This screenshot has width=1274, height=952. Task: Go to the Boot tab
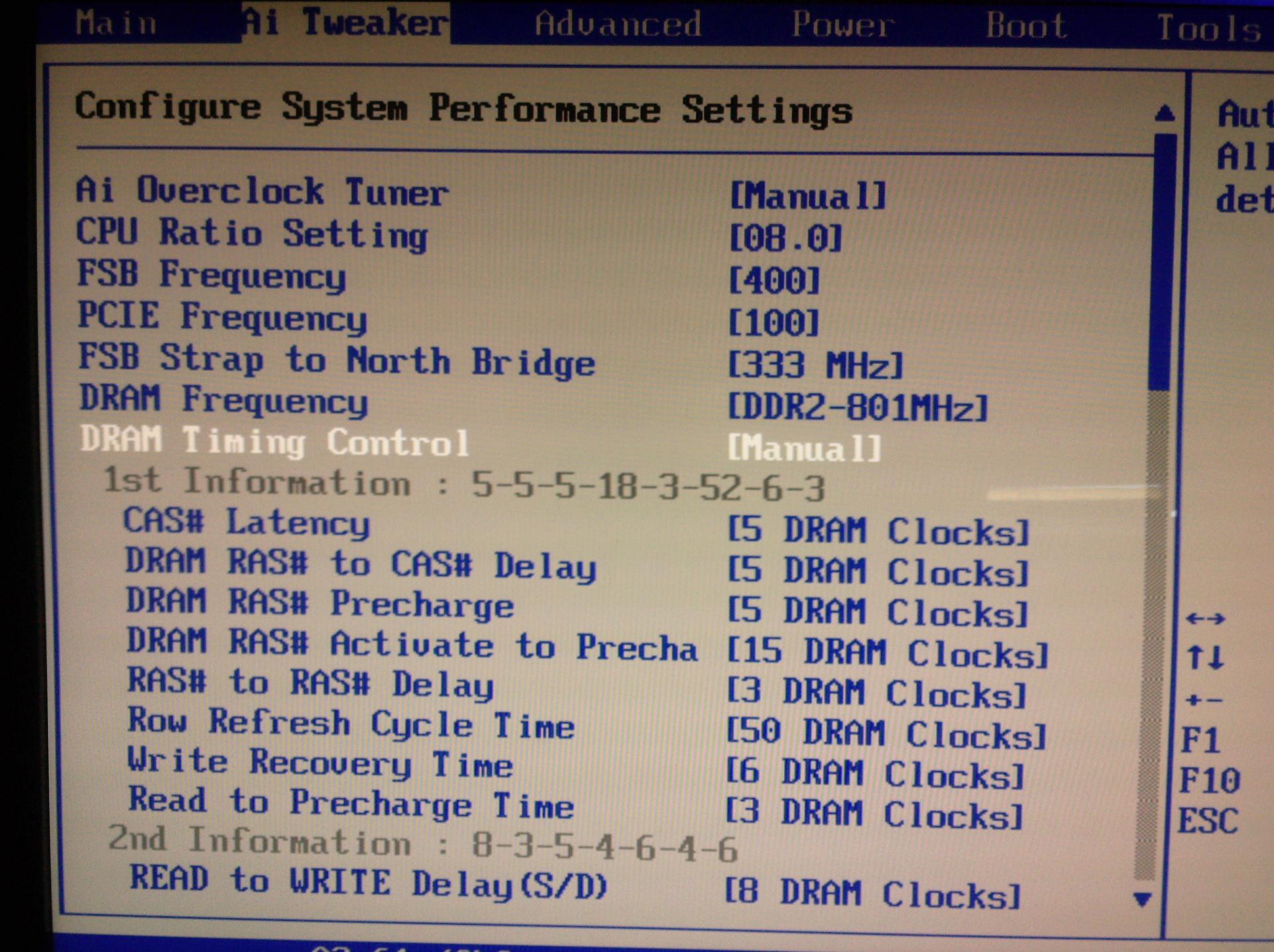point(1025,26)
